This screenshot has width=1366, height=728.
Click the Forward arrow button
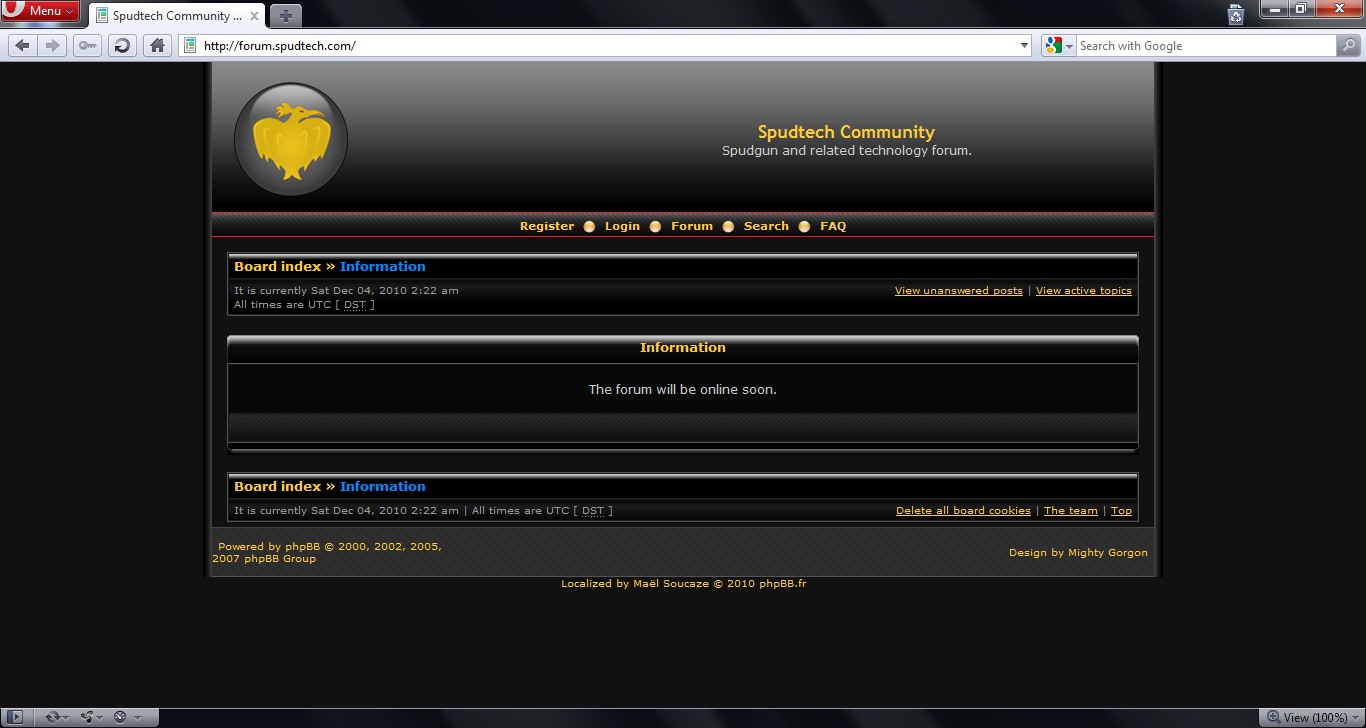53,46
